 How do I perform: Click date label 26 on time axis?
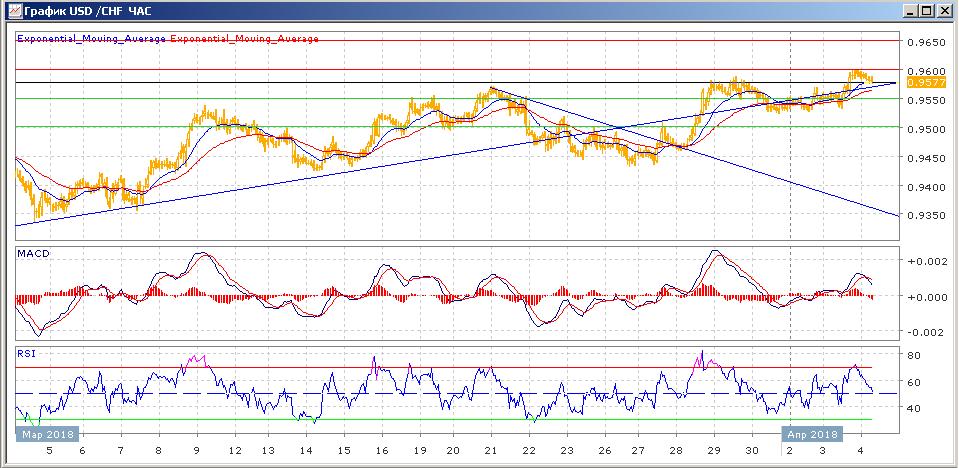604,451
